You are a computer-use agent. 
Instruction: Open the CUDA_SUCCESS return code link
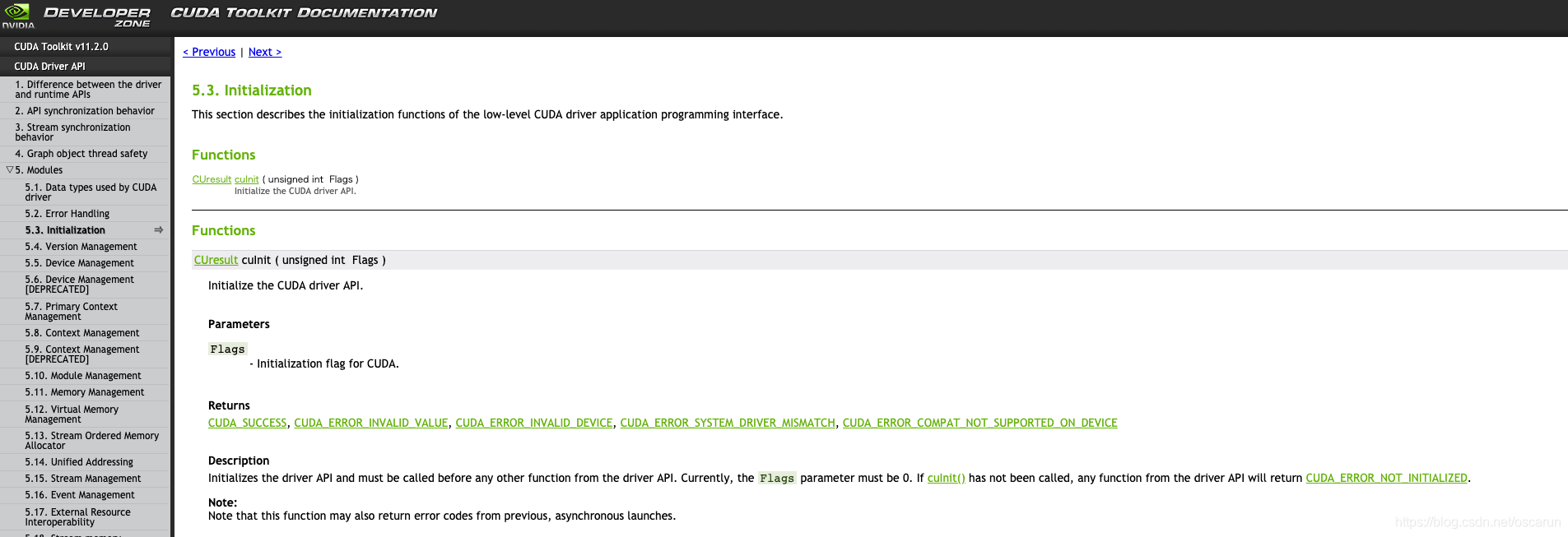point(247,423)
